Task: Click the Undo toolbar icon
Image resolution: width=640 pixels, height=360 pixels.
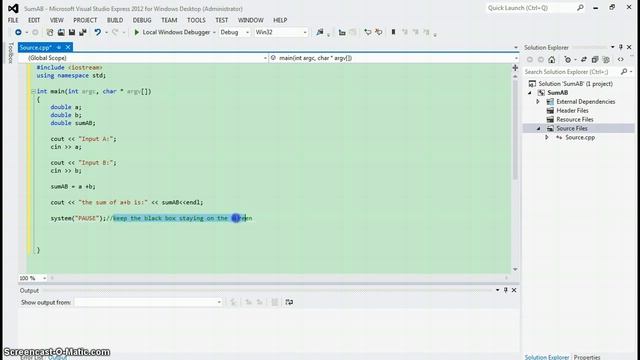Action: (x=97, y=32)
